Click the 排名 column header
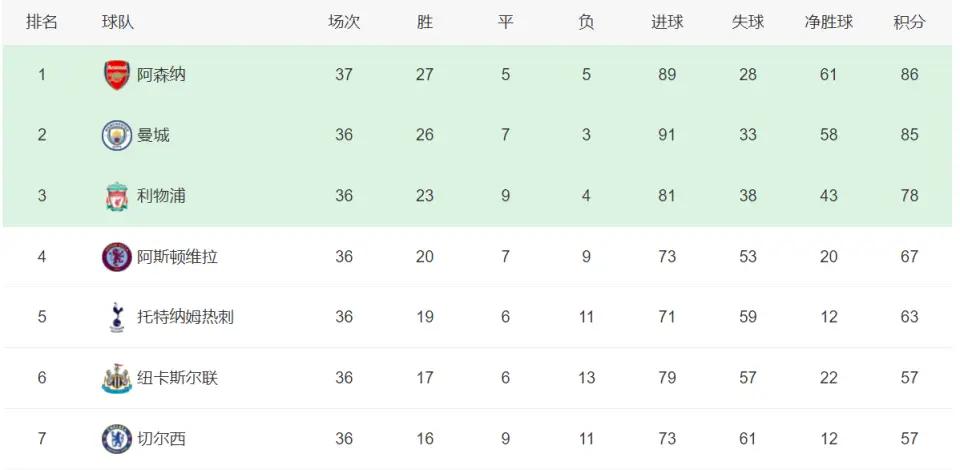The width and height of the screenshot is (960, 470). 42,23
